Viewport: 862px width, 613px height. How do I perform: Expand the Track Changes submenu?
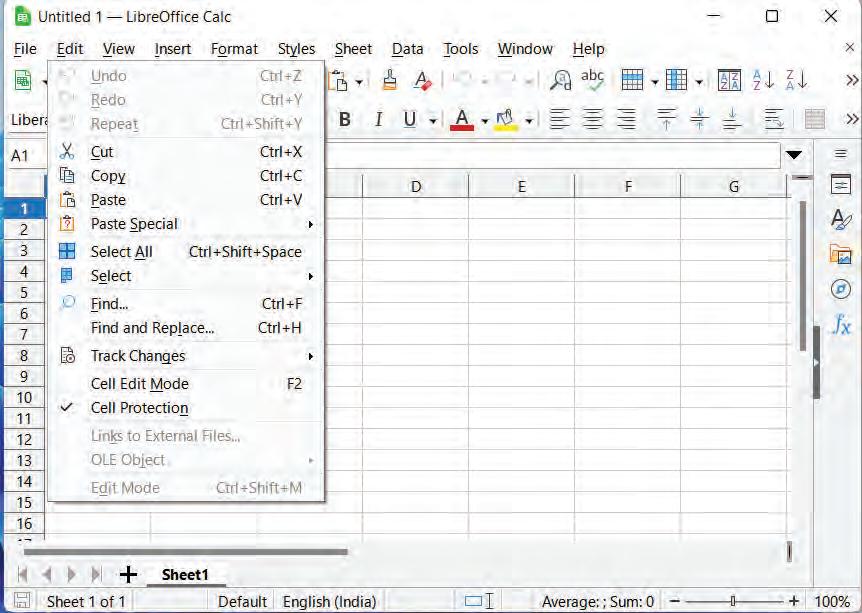point(186,356)
